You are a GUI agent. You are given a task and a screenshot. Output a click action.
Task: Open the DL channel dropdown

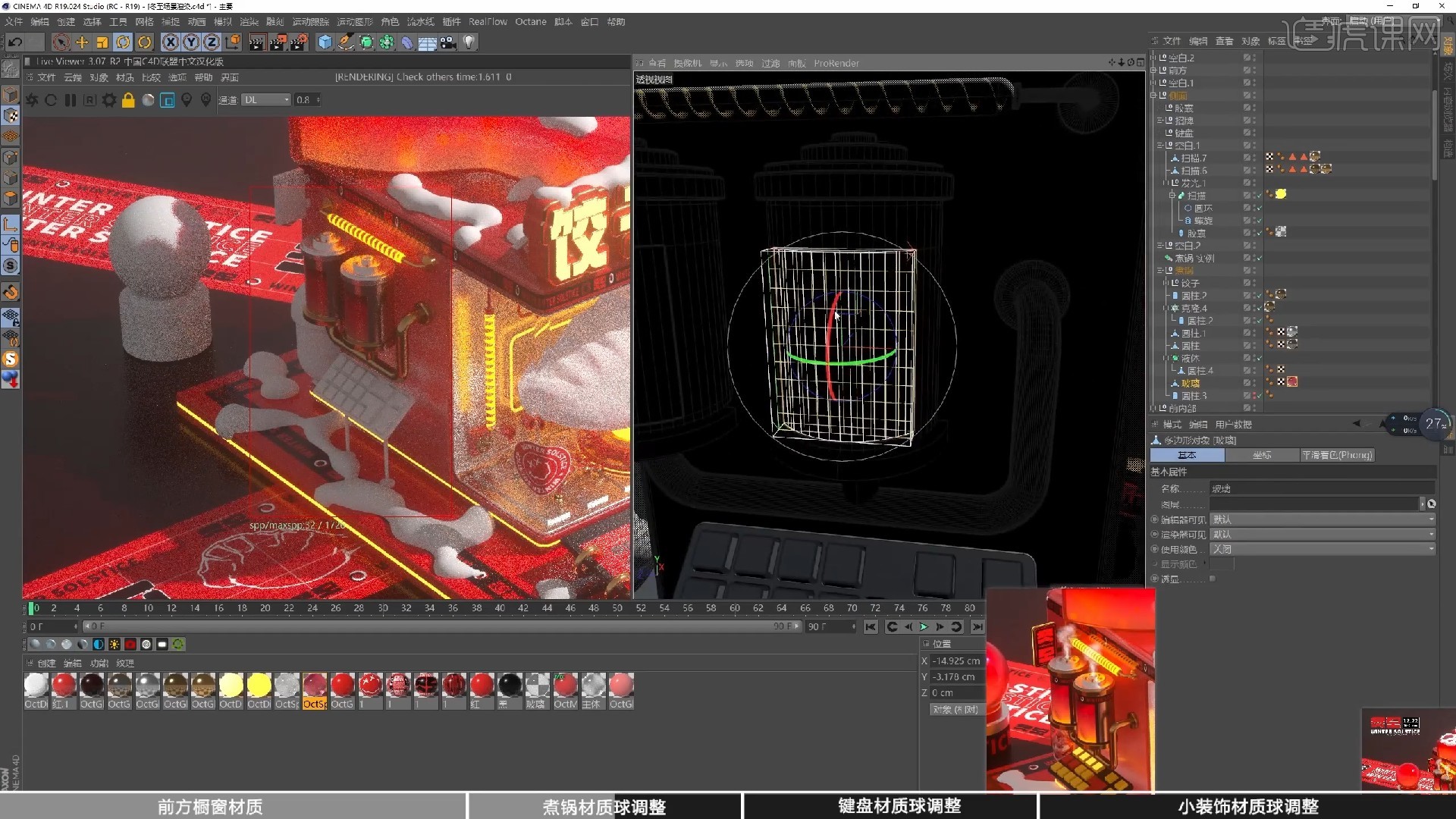pos(266,100)
